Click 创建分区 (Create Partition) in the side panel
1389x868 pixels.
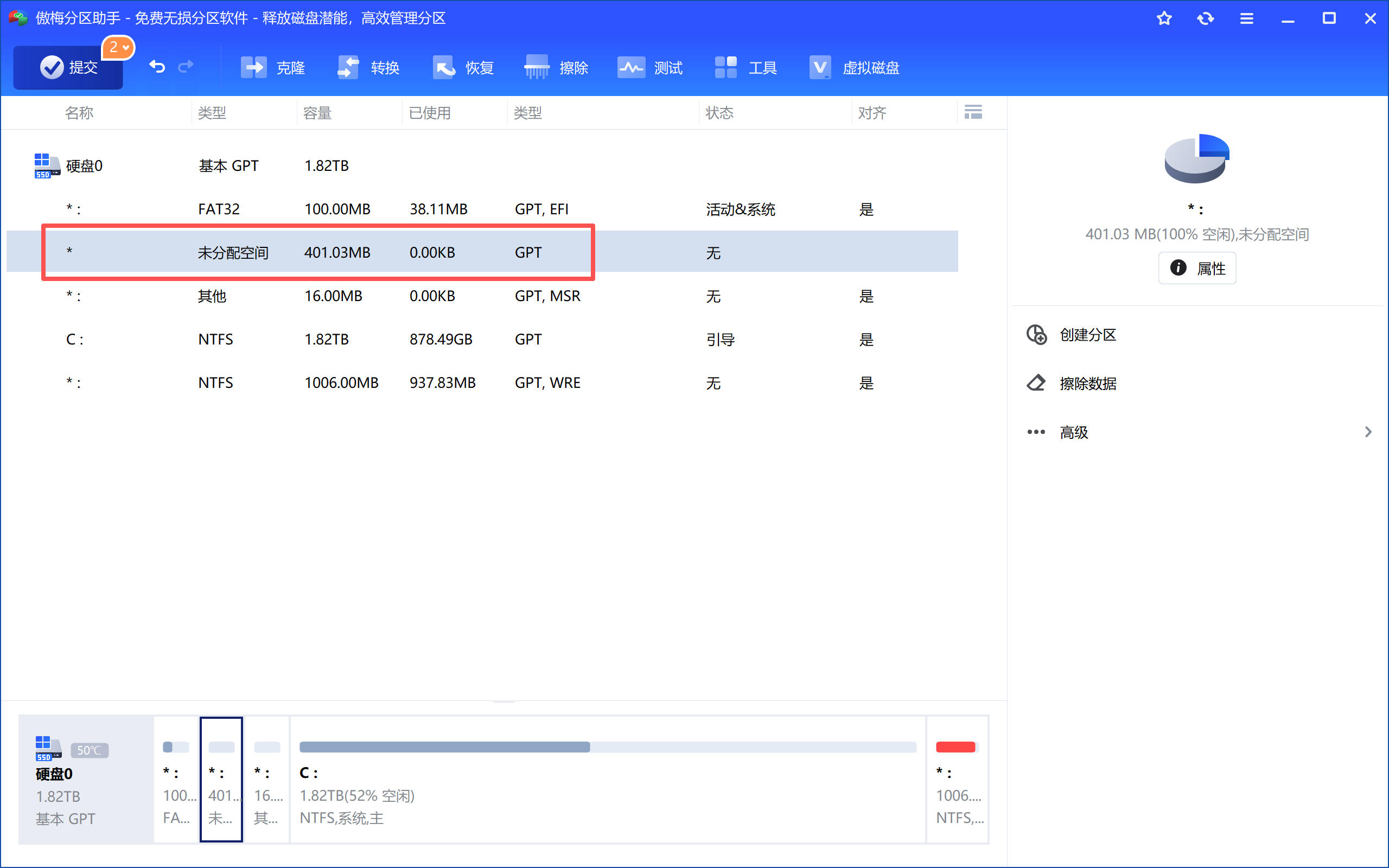(1087, 335)
